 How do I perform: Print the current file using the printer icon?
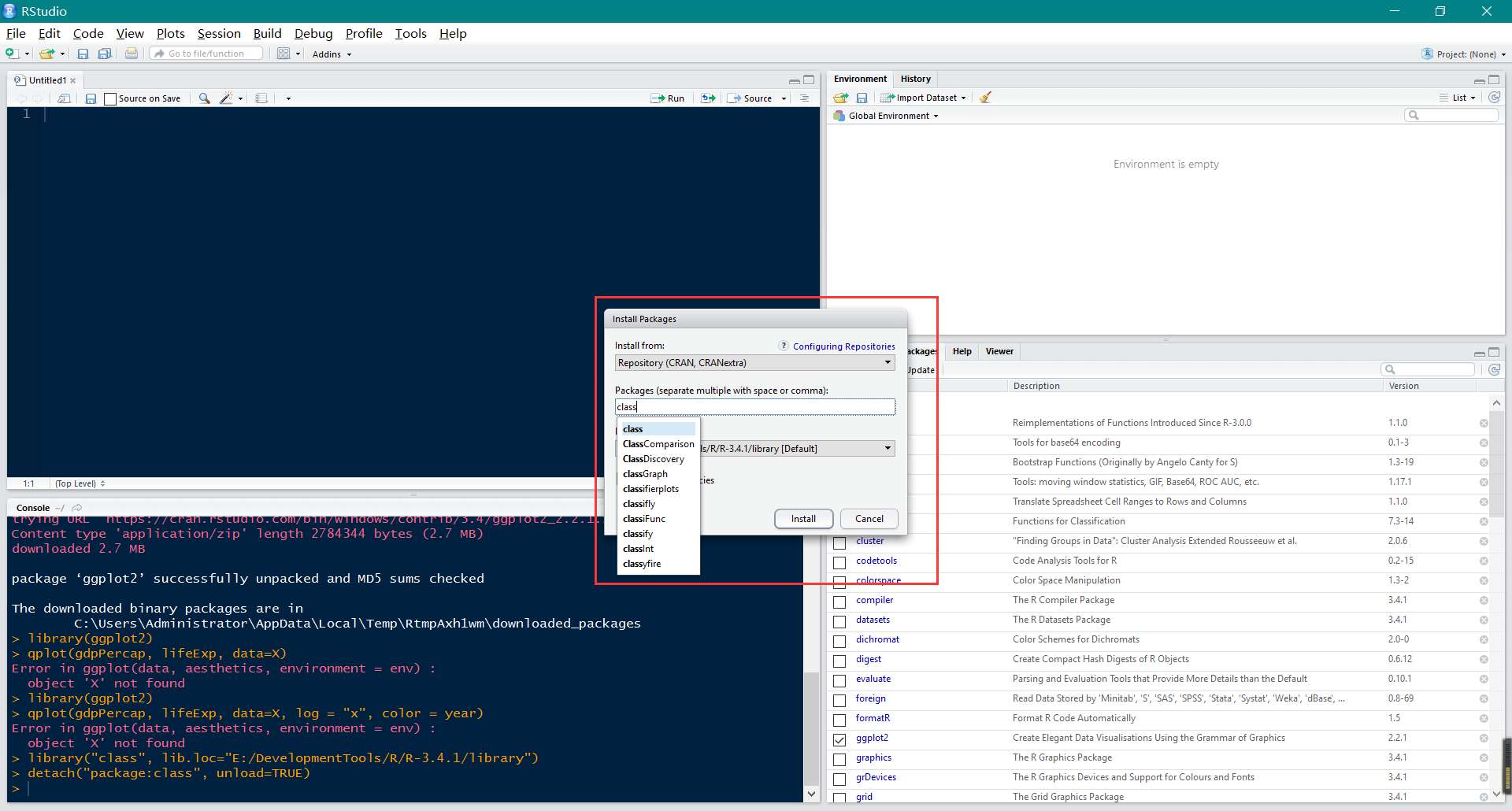click(132, 54)
